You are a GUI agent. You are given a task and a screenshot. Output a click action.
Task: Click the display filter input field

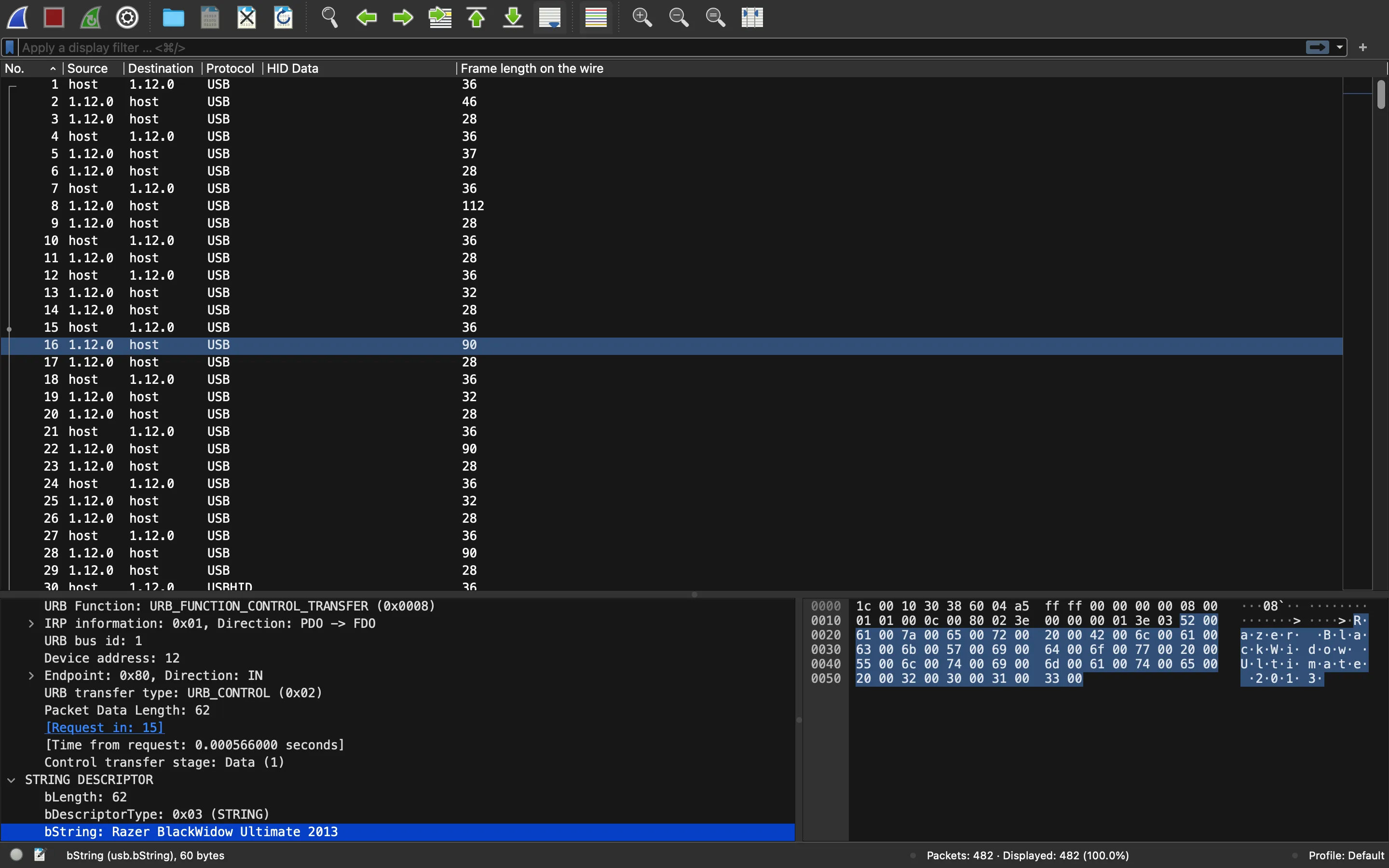tap(660, 48)
